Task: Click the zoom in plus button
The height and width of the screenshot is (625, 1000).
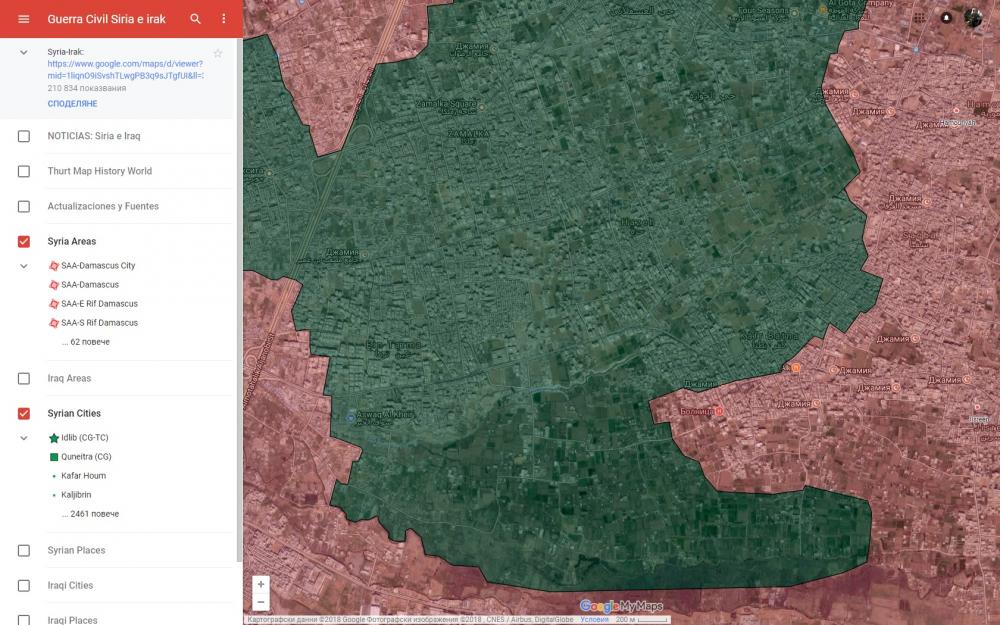Action: tap(261, 584)
